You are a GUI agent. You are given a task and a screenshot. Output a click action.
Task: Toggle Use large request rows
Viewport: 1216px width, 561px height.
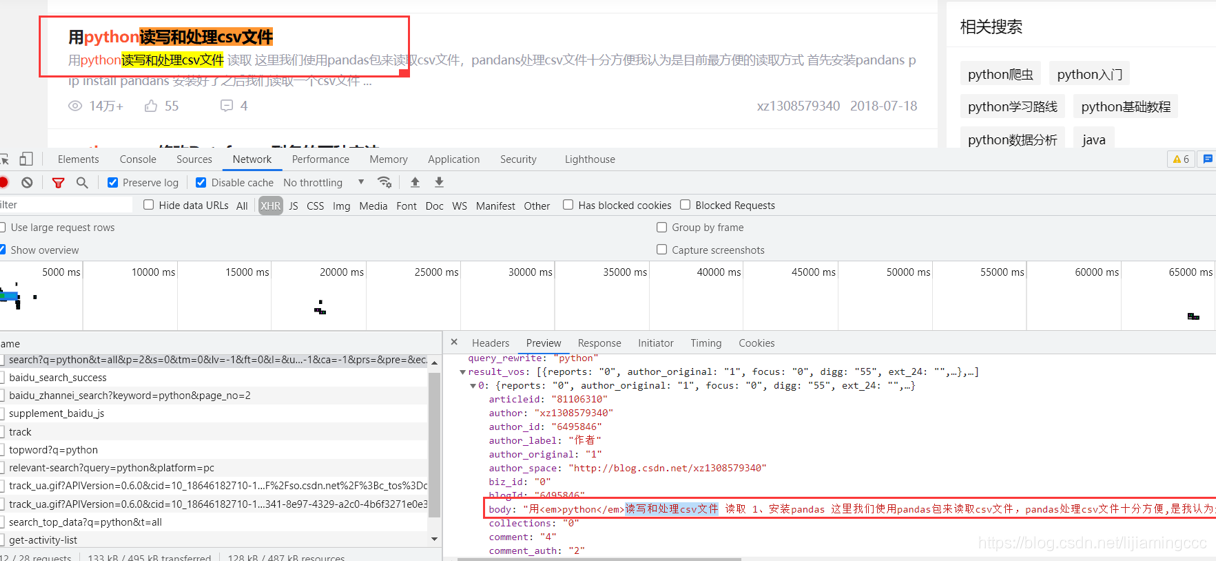(3, 227)
